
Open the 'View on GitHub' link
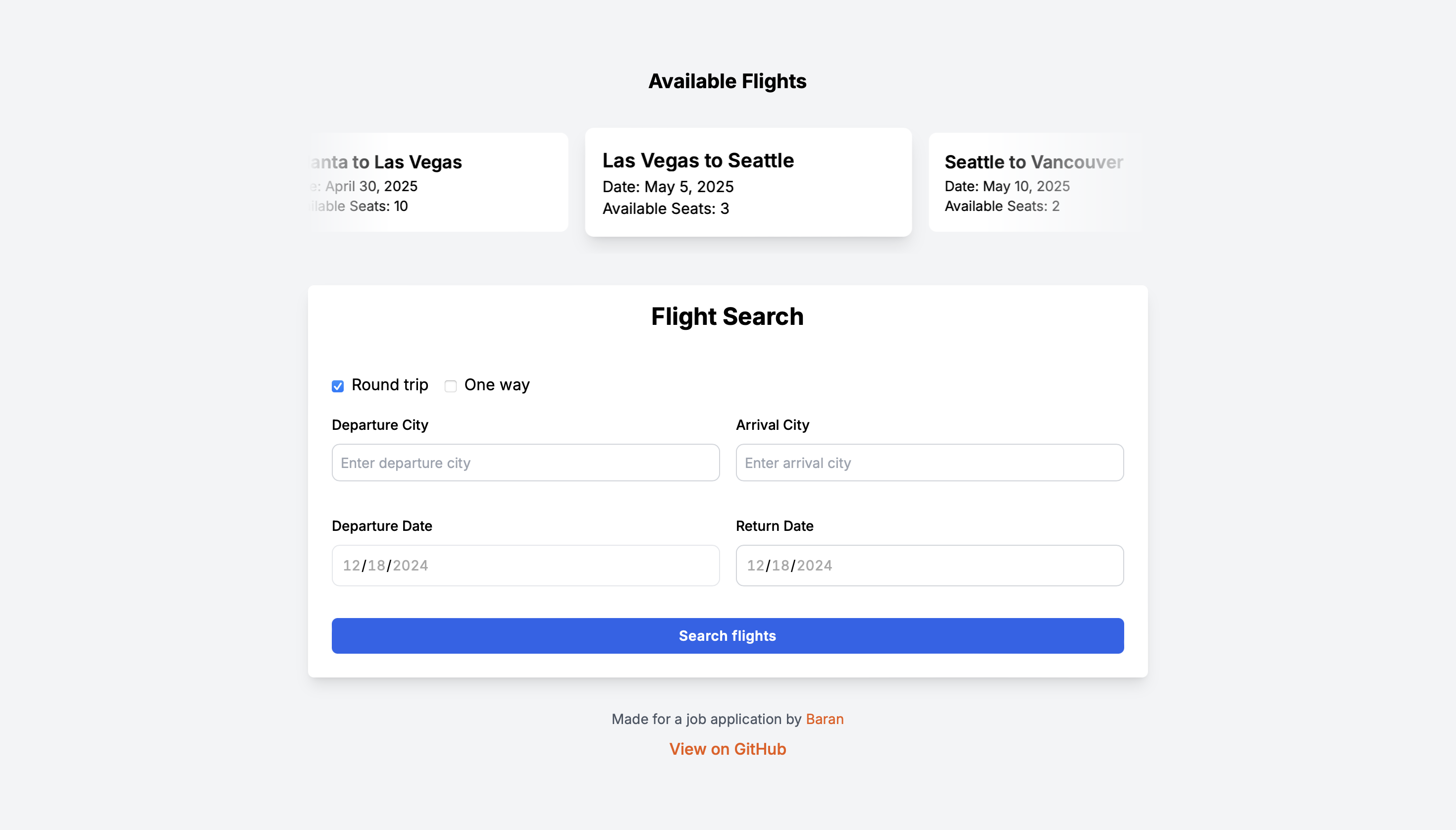[x=728, y=748]
